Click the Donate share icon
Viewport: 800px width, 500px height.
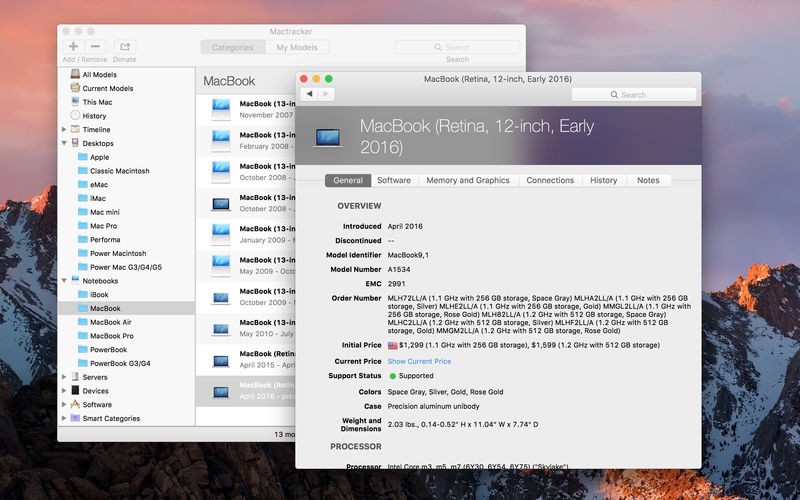[124, 47]
